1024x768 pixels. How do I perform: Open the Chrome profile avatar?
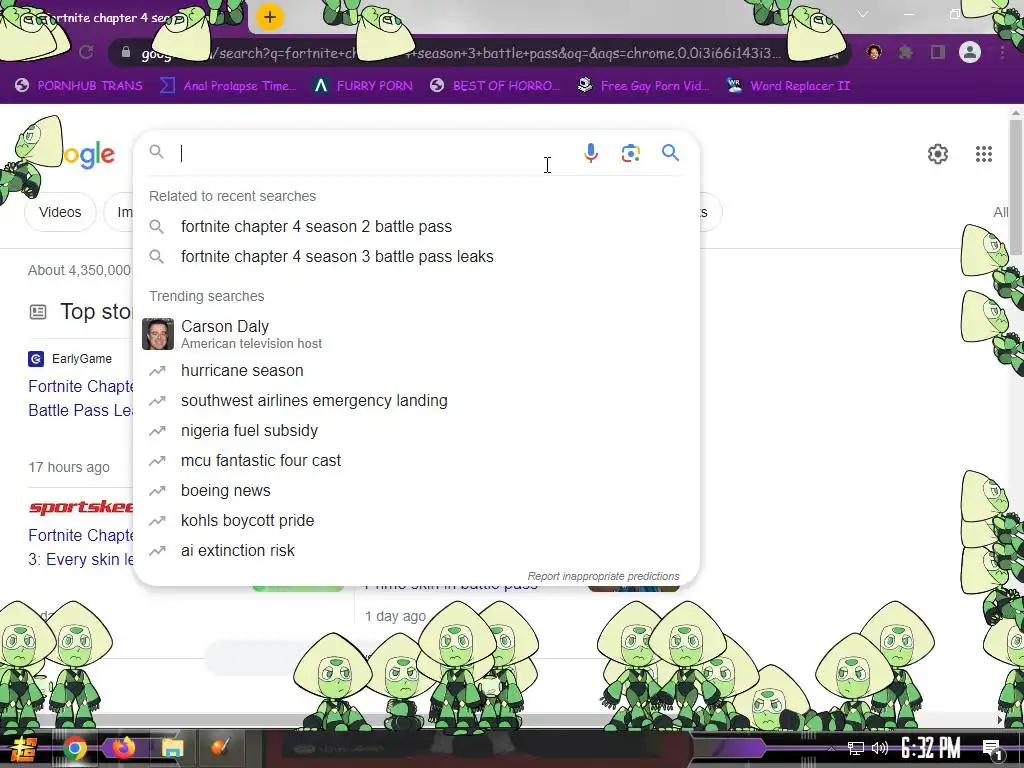[x=970, y=52]
